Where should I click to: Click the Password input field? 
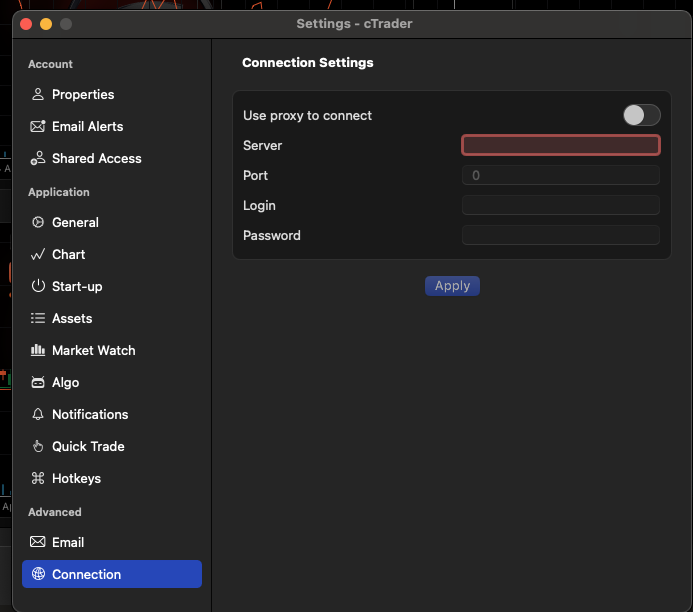[561, 236]
